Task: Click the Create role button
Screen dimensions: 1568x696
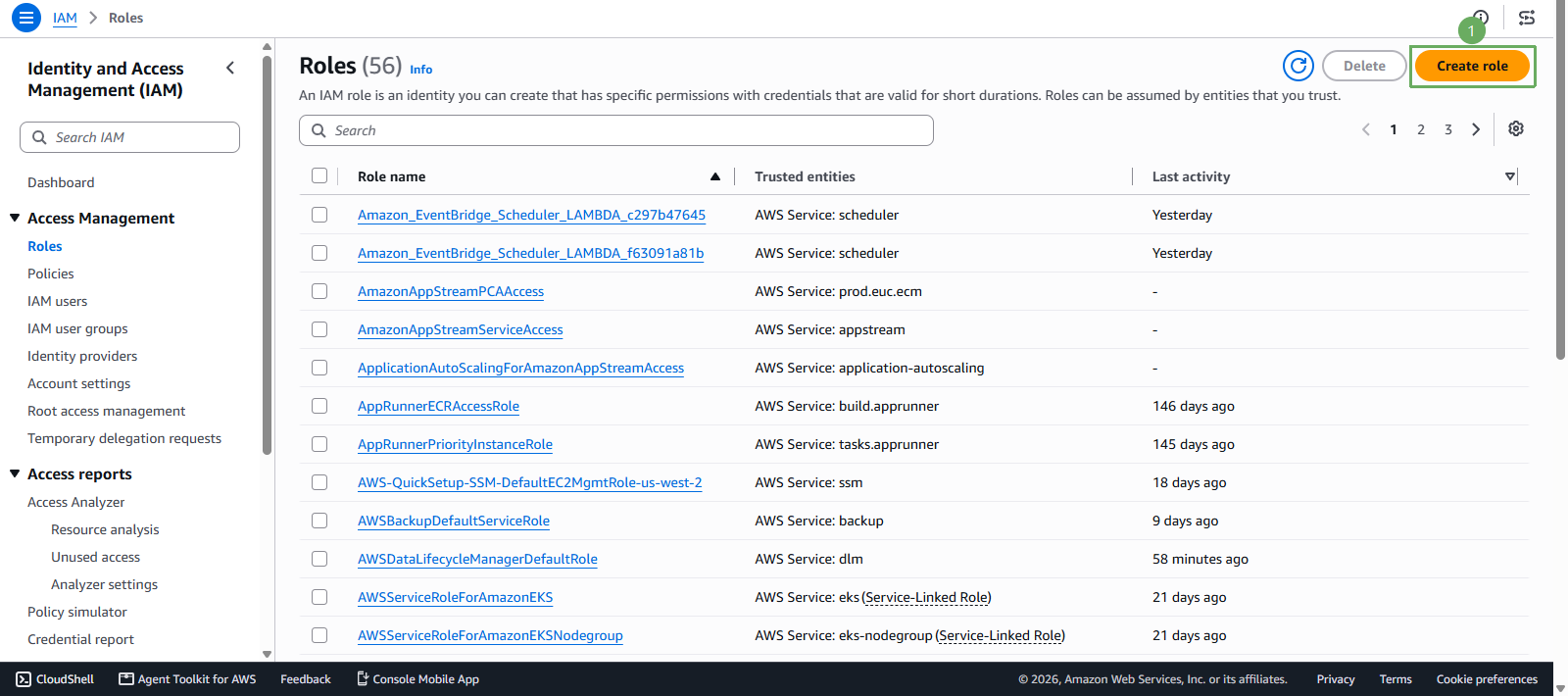Action: click(x=1472, y=66)
